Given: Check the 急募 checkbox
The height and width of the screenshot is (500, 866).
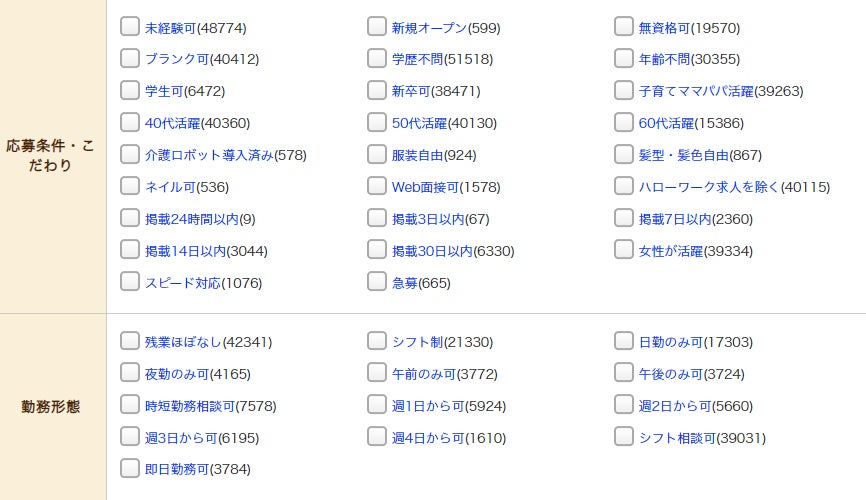Looking at the screenshot, I should (x=377, y=283).
